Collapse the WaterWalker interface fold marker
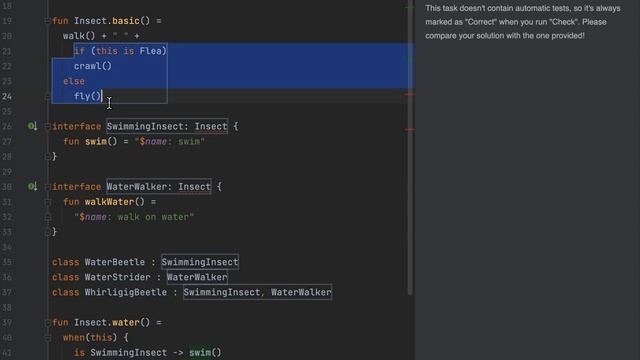Screen dimensions: 640x360 coord(47,187)
